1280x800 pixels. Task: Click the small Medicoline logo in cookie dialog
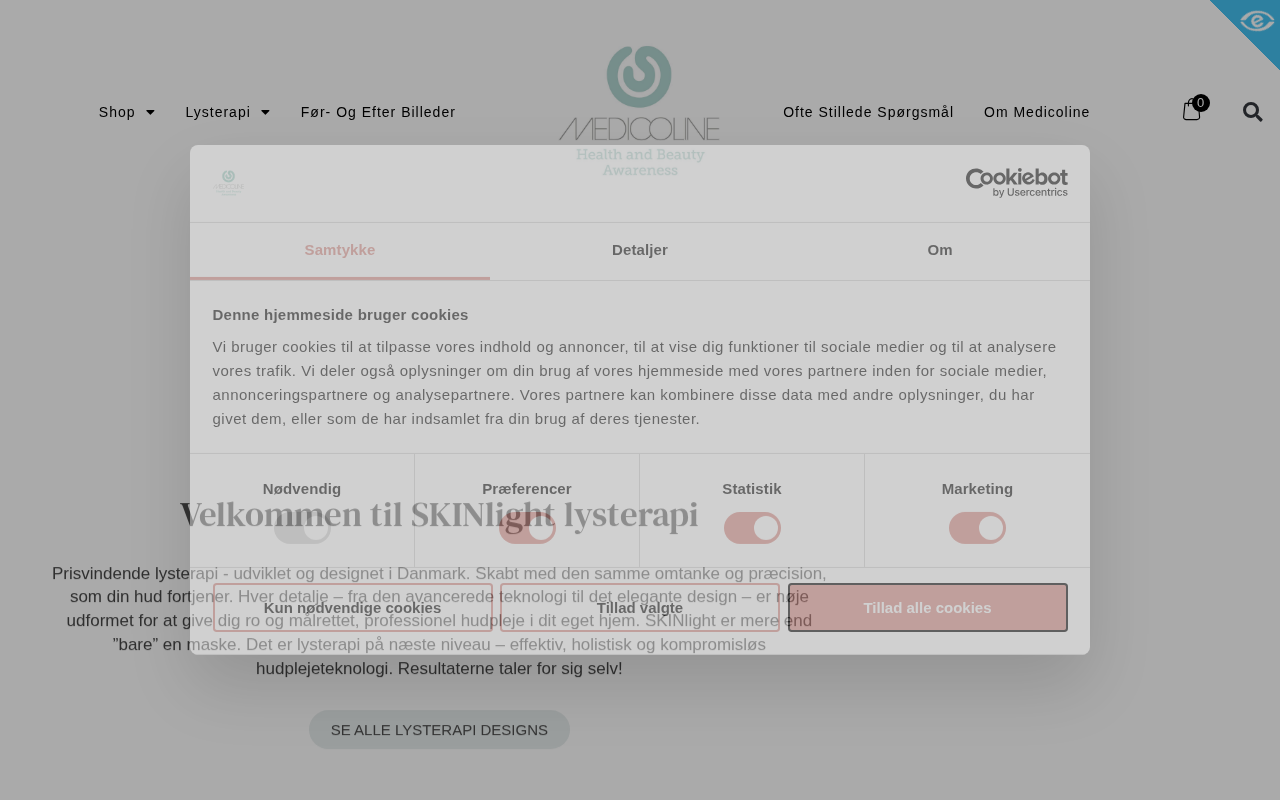[x=229, y=183]
